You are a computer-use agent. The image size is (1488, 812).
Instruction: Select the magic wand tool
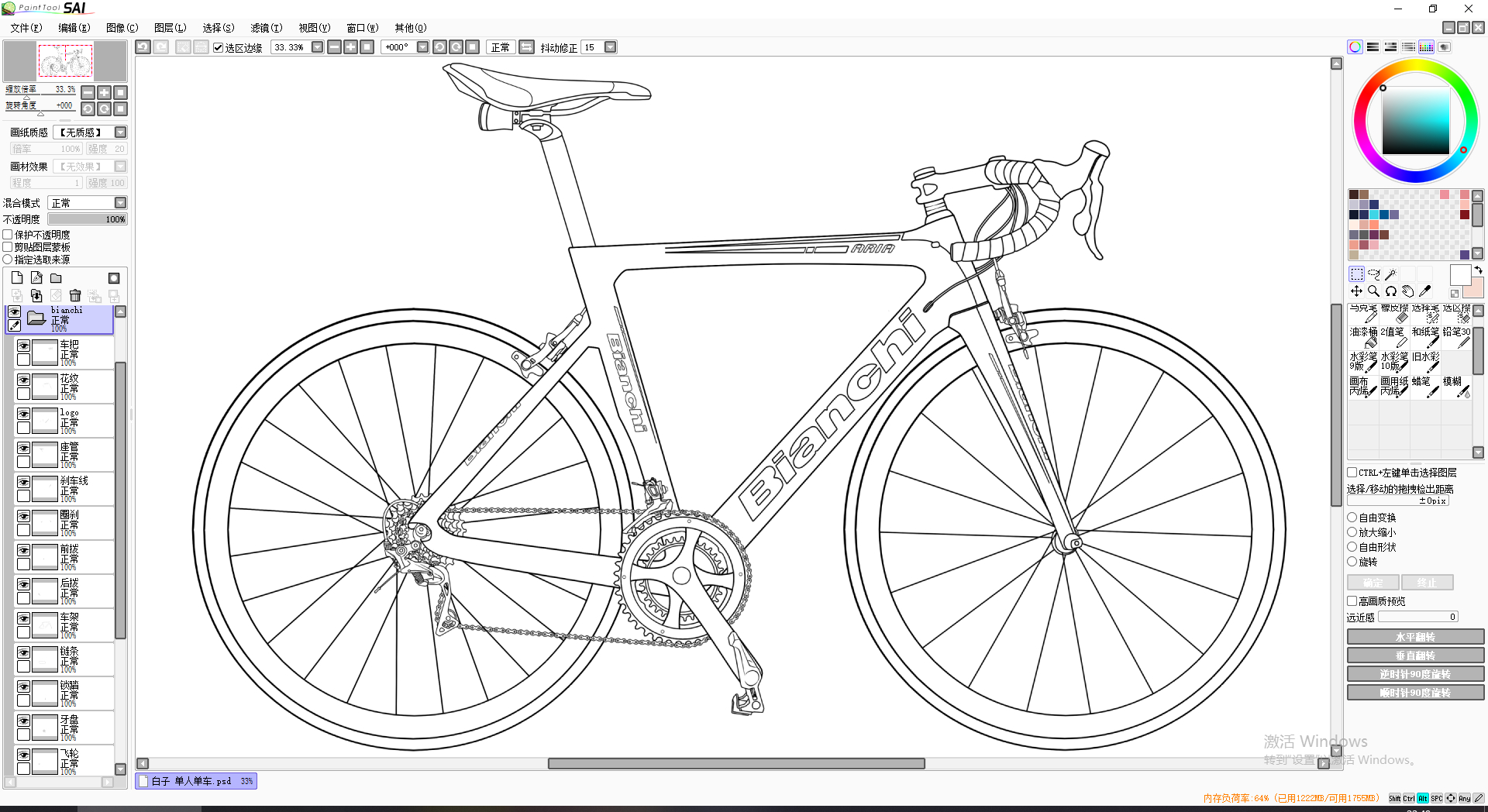click(x=1390, y=274)
